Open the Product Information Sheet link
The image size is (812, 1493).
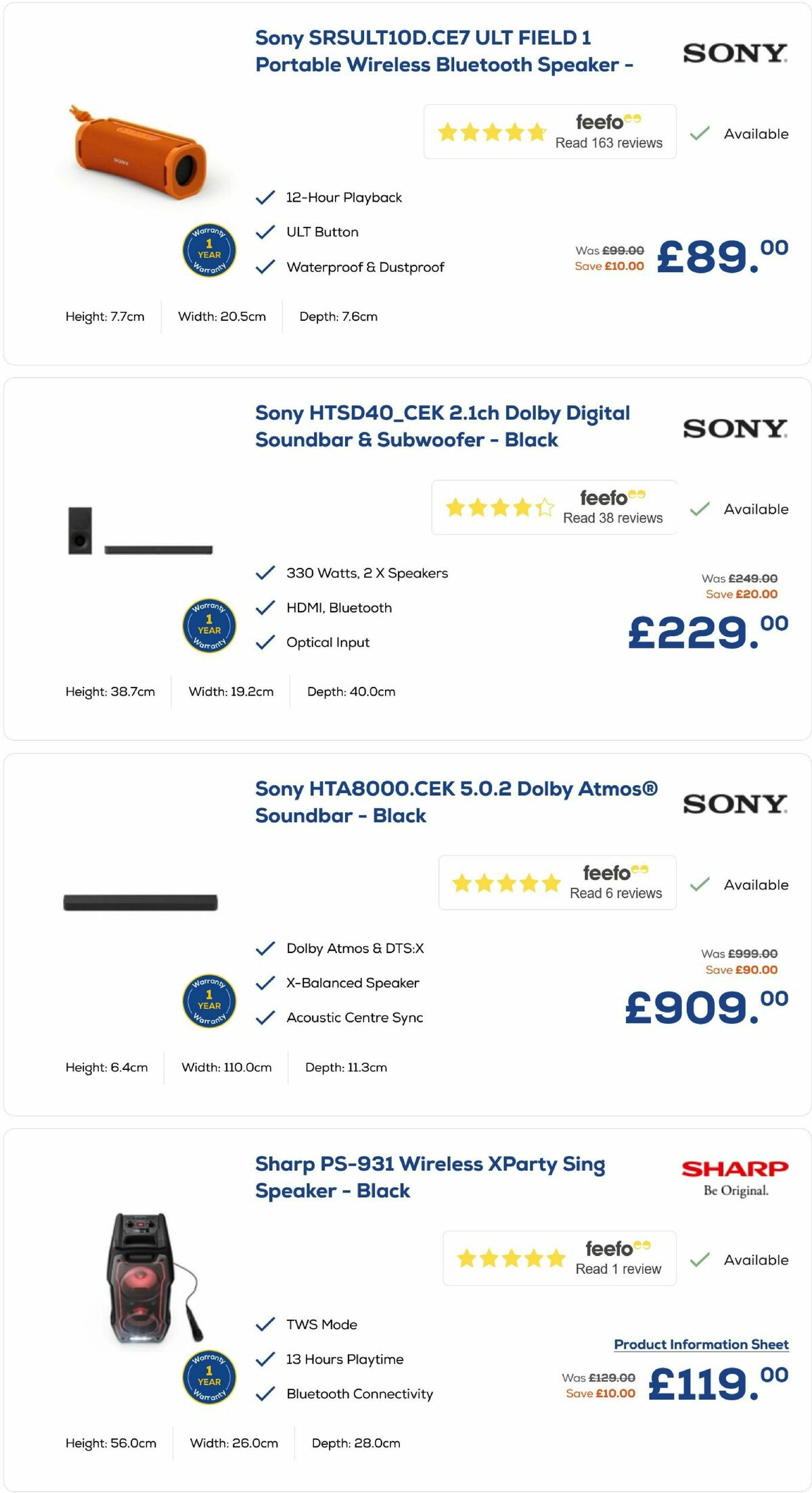pyautogui.click(x=700, y=1345)
